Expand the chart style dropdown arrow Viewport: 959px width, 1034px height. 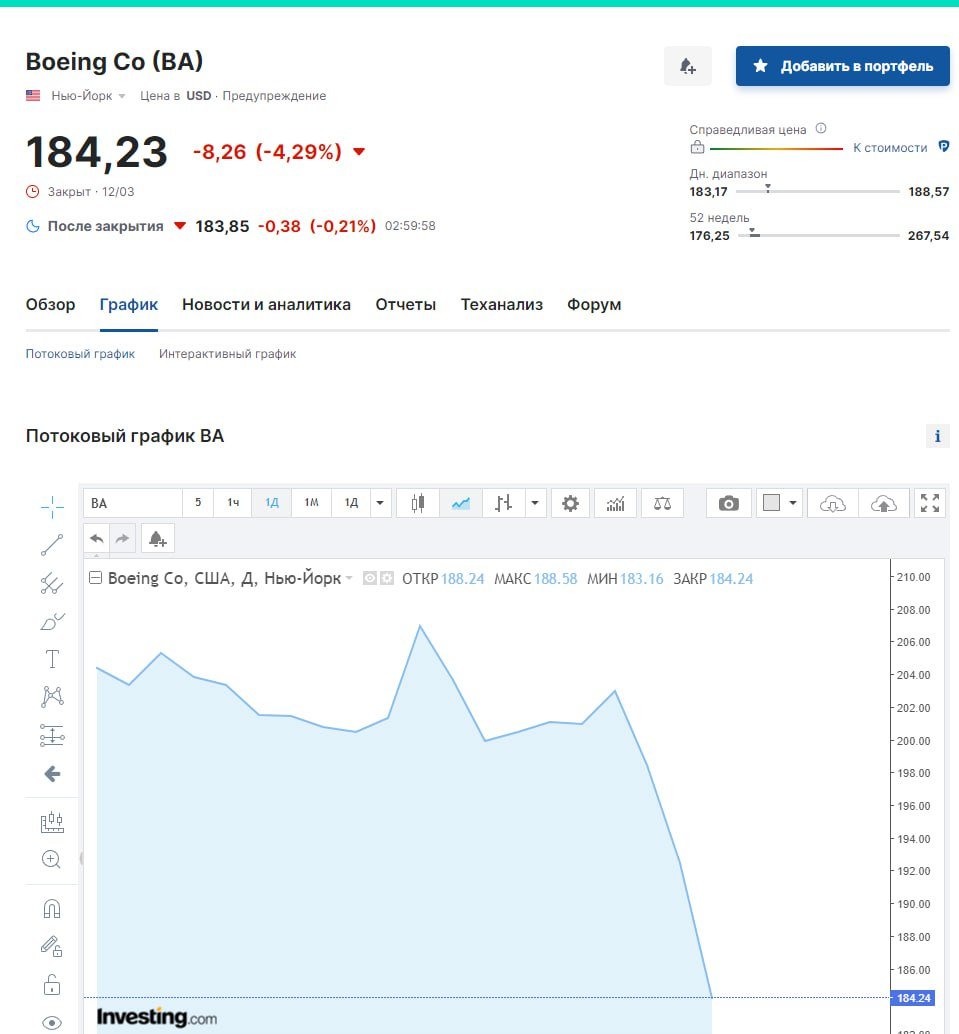pos(536,503)
